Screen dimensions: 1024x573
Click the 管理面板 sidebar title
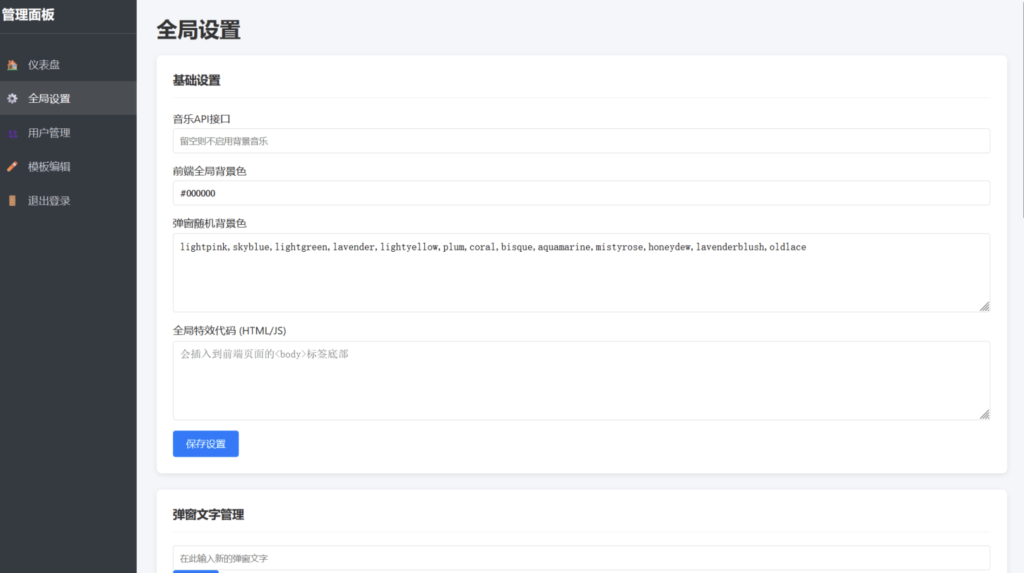[28, 14]
